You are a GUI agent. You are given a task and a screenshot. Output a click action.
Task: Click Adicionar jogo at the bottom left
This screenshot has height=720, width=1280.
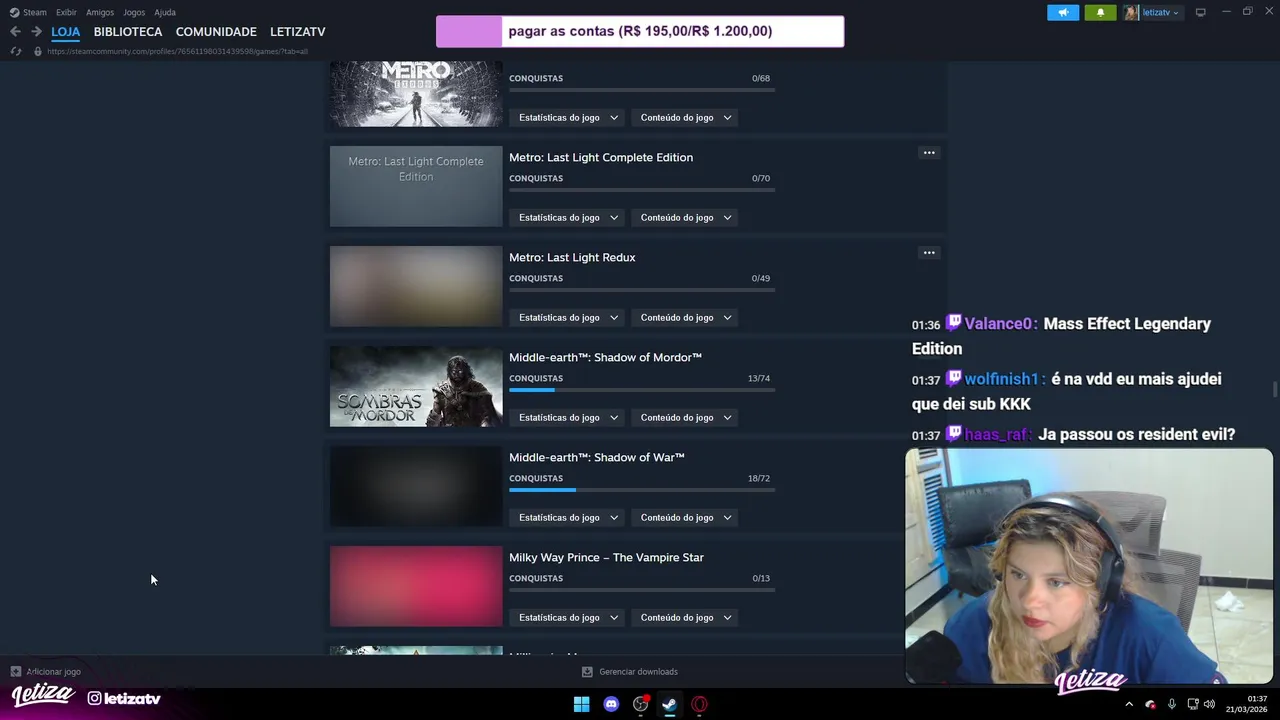45,672
